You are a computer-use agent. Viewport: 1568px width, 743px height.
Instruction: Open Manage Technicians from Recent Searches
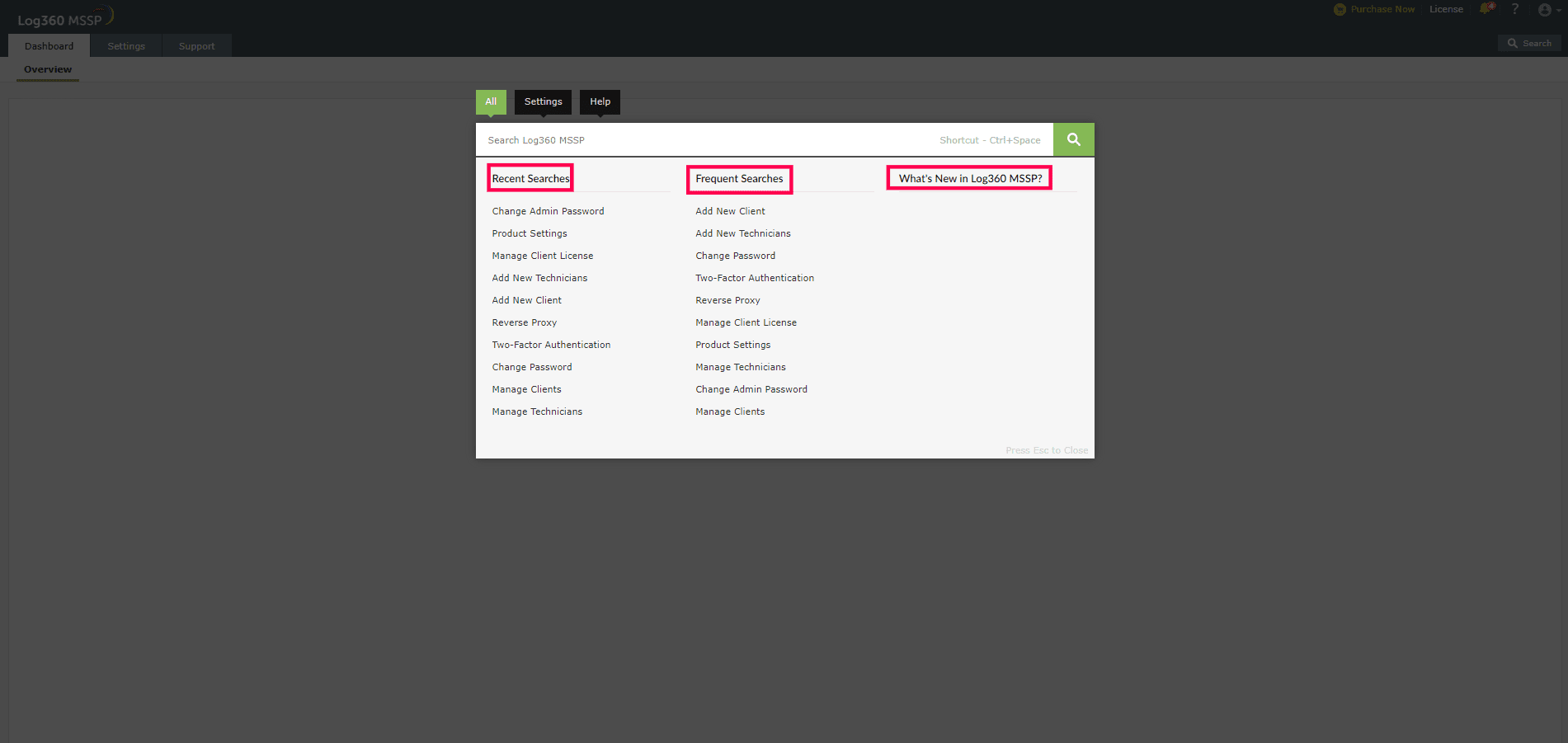(x=537, y=411)
